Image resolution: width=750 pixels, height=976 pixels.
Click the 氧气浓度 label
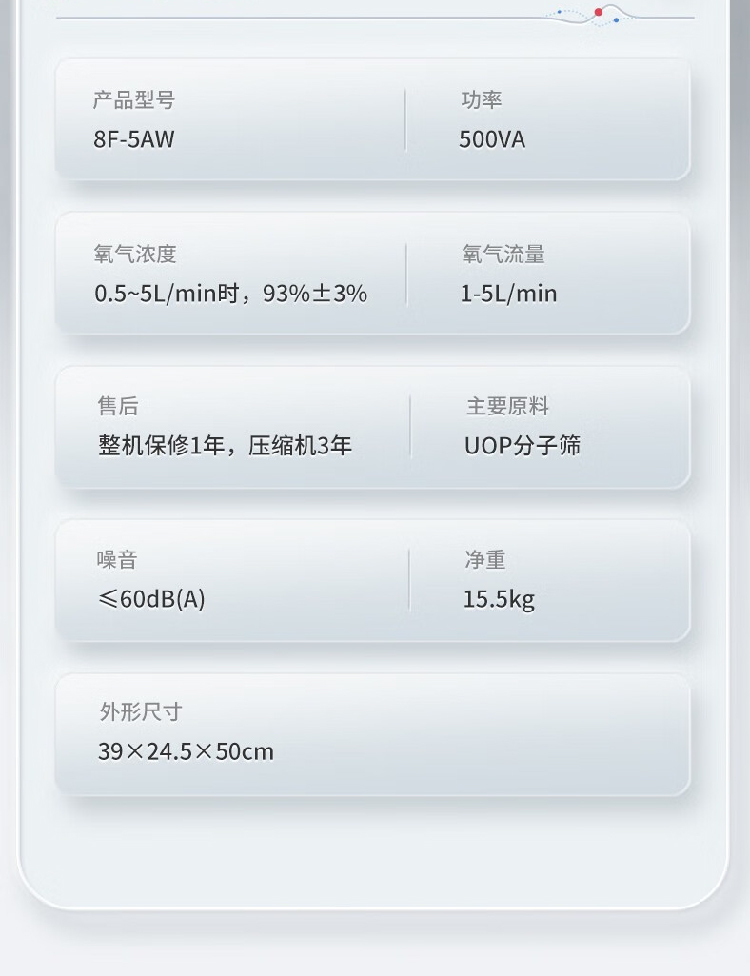pos(135,254)
